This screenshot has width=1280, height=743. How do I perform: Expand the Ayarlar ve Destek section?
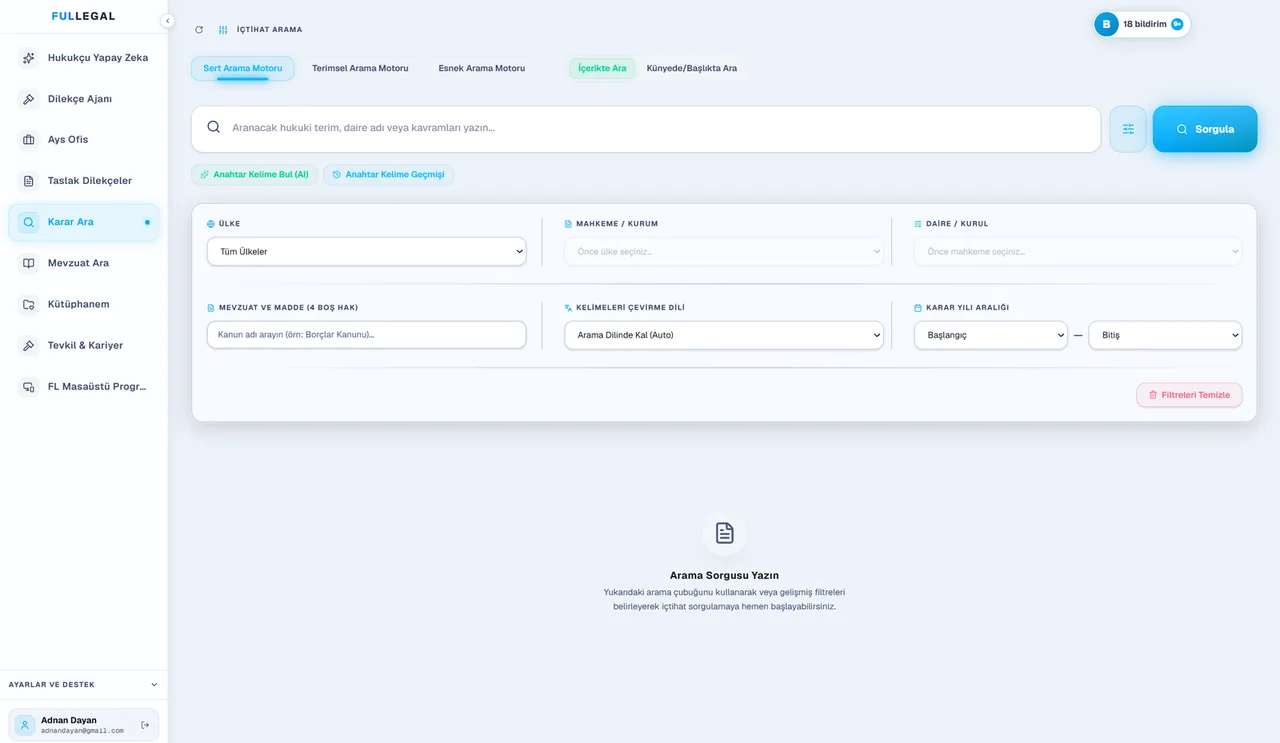pyautogui.click(x=83, y=685)
